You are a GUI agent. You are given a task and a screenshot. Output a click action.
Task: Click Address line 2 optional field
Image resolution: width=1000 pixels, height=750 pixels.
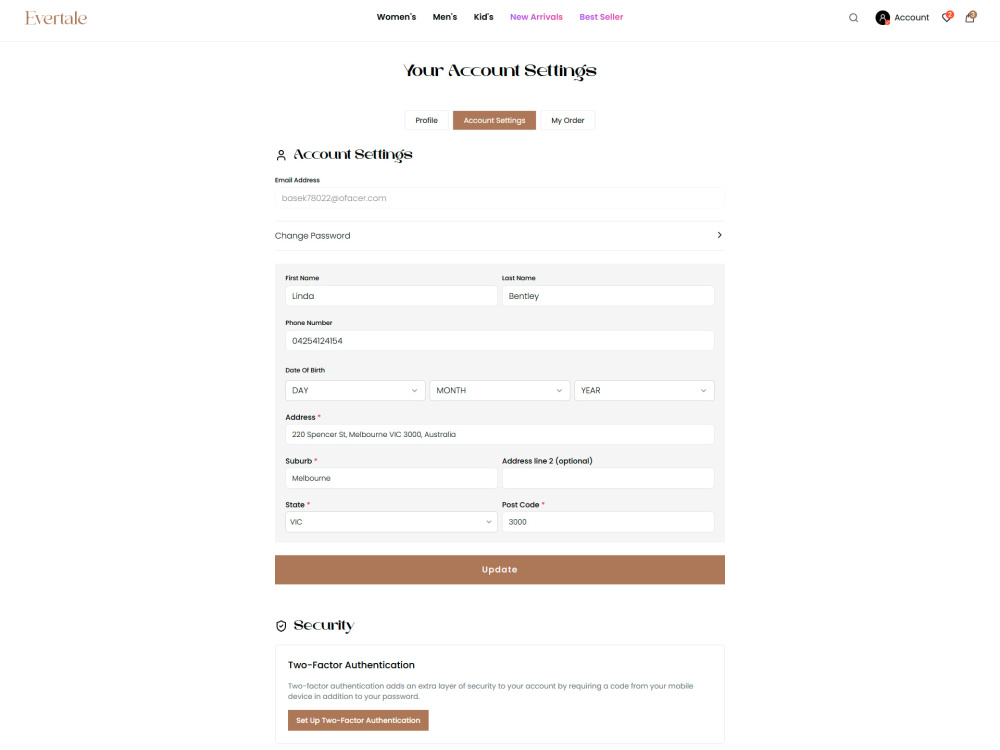tap(608, 478)
